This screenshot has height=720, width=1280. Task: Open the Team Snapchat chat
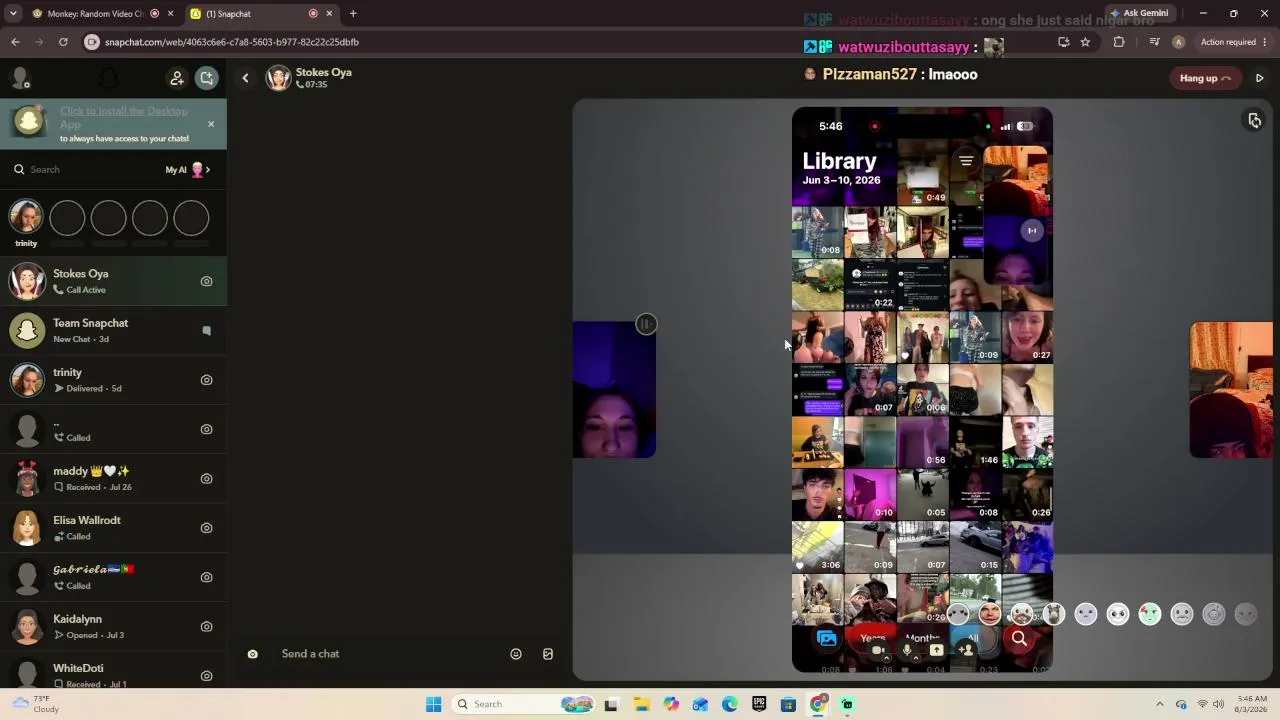coord(113,331)
